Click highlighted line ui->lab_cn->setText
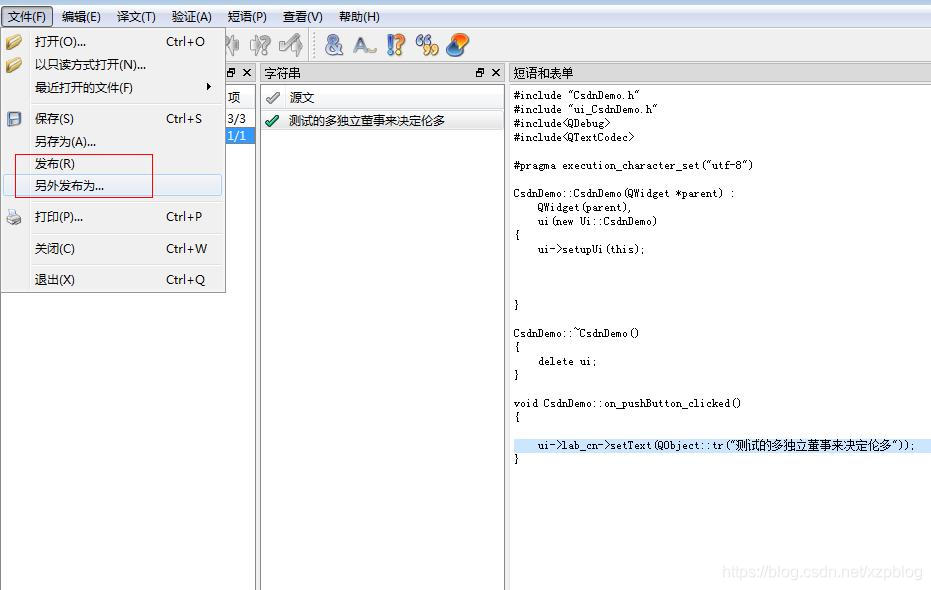The height and width of the screenshot is (590, 931). tap(722, 445)
